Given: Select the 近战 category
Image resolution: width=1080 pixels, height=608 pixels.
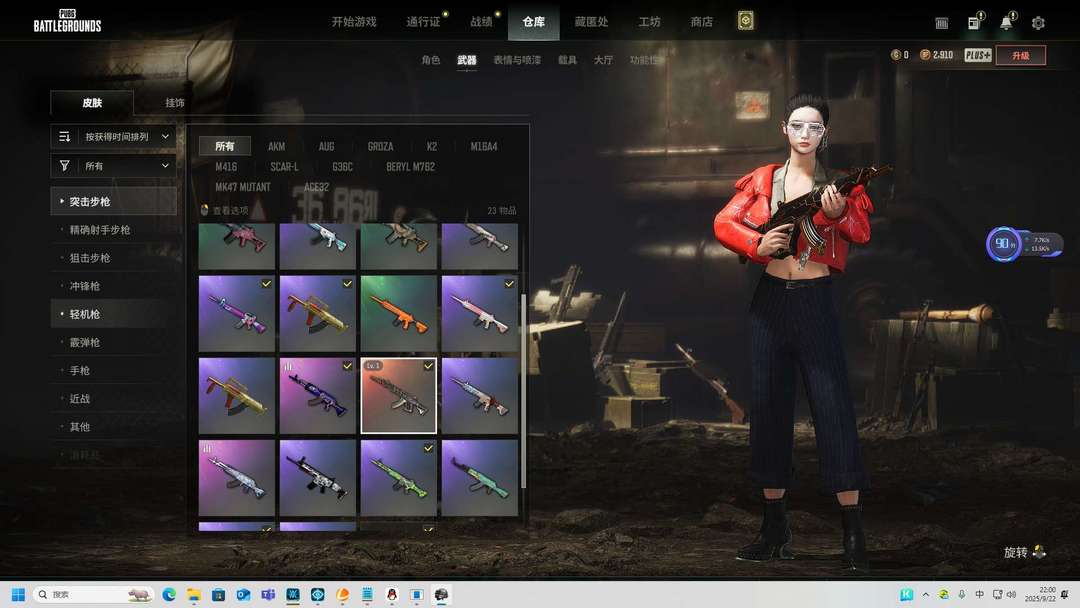Looking at the screenshot, I should pos(80,399).
